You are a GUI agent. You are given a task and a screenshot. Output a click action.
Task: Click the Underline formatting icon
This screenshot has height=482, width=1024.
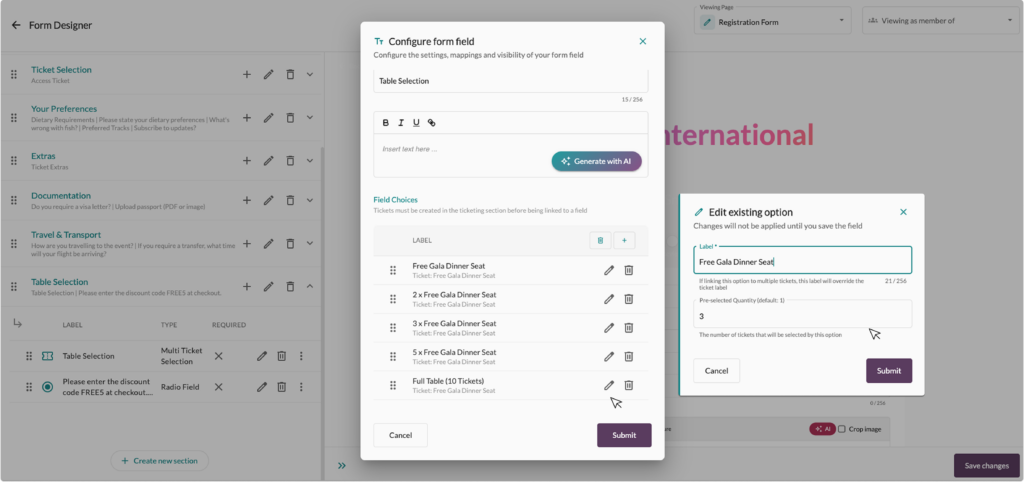pos(416,123)
